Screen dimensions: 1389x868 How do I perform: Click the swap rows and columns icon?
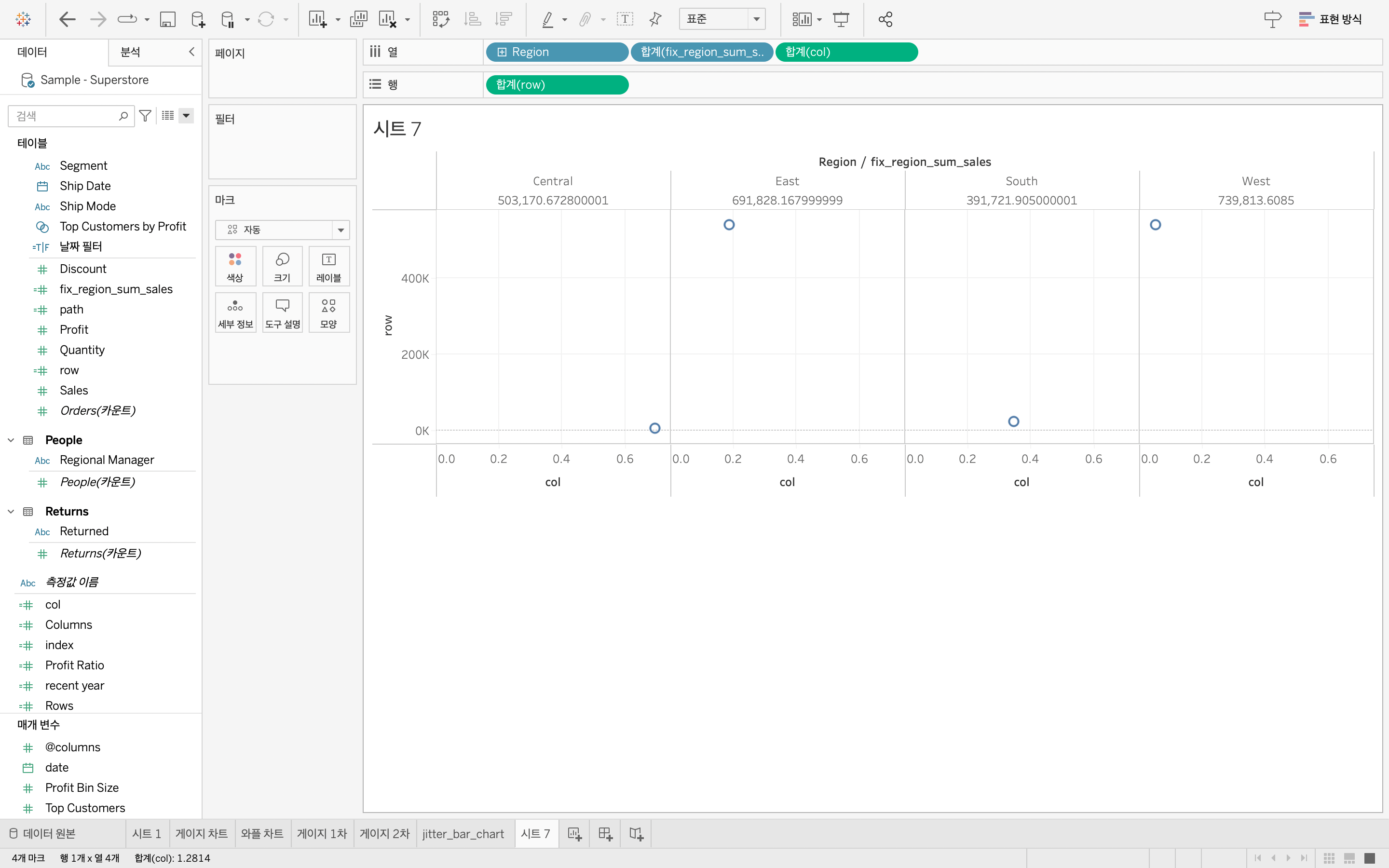441,19
